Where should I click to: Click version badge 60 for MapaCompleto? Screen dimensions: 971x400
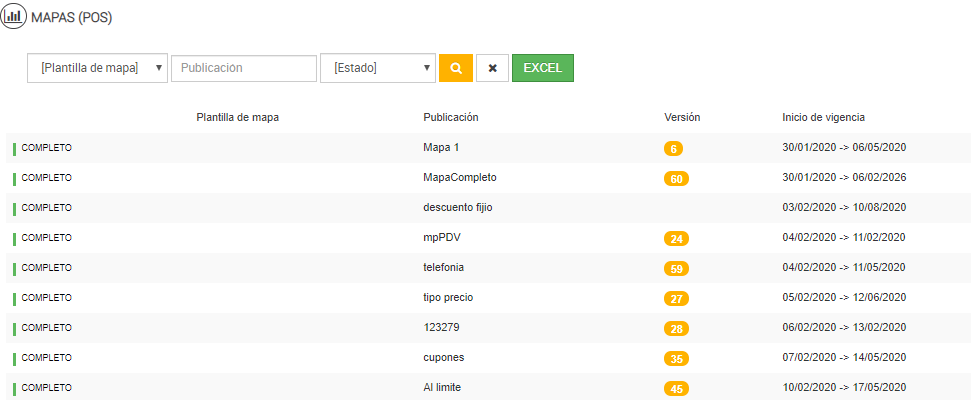click(x=676, y=178)
